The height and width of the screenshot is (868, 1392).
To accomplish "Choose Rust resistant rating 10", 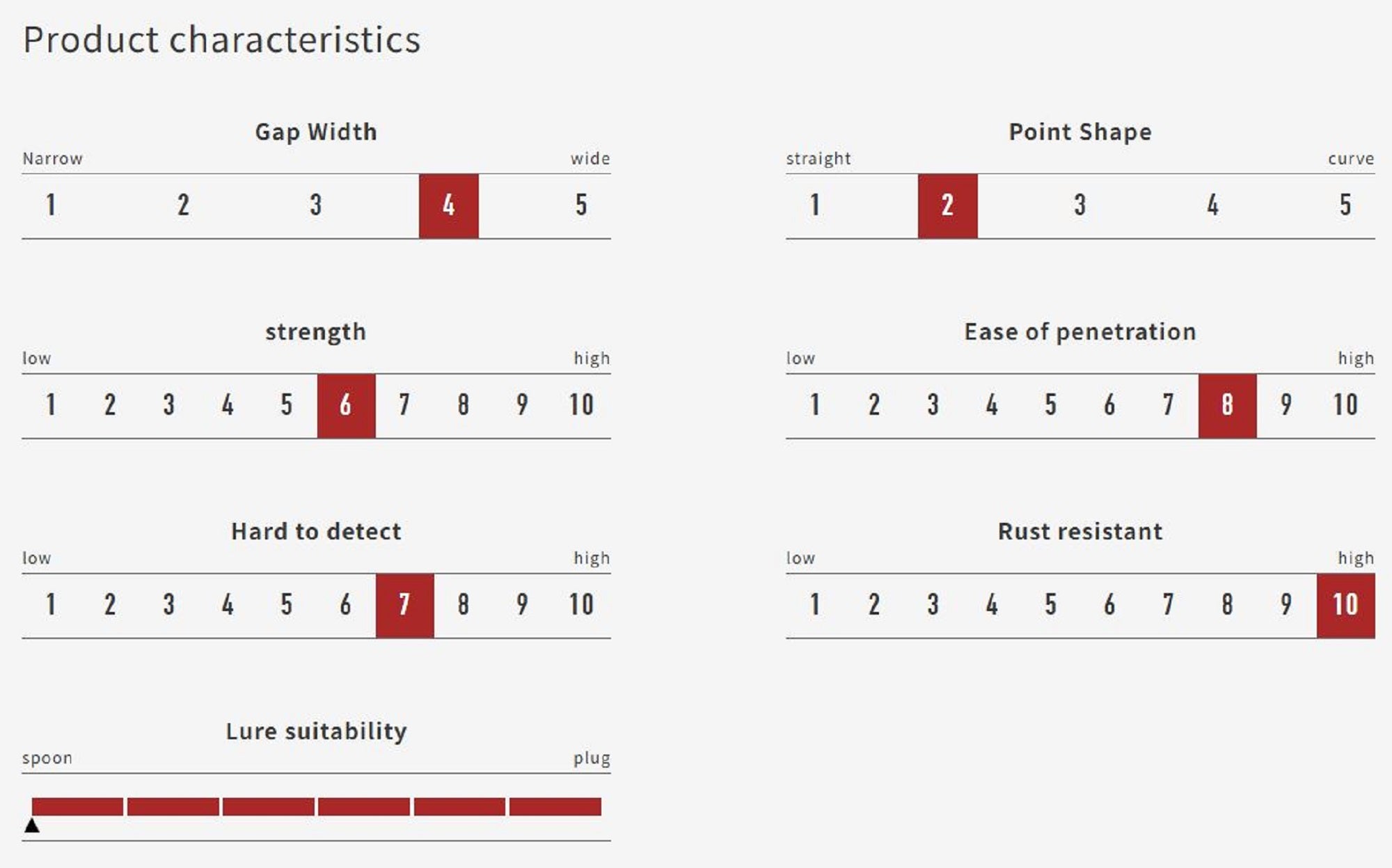I will click(1345, 605).
